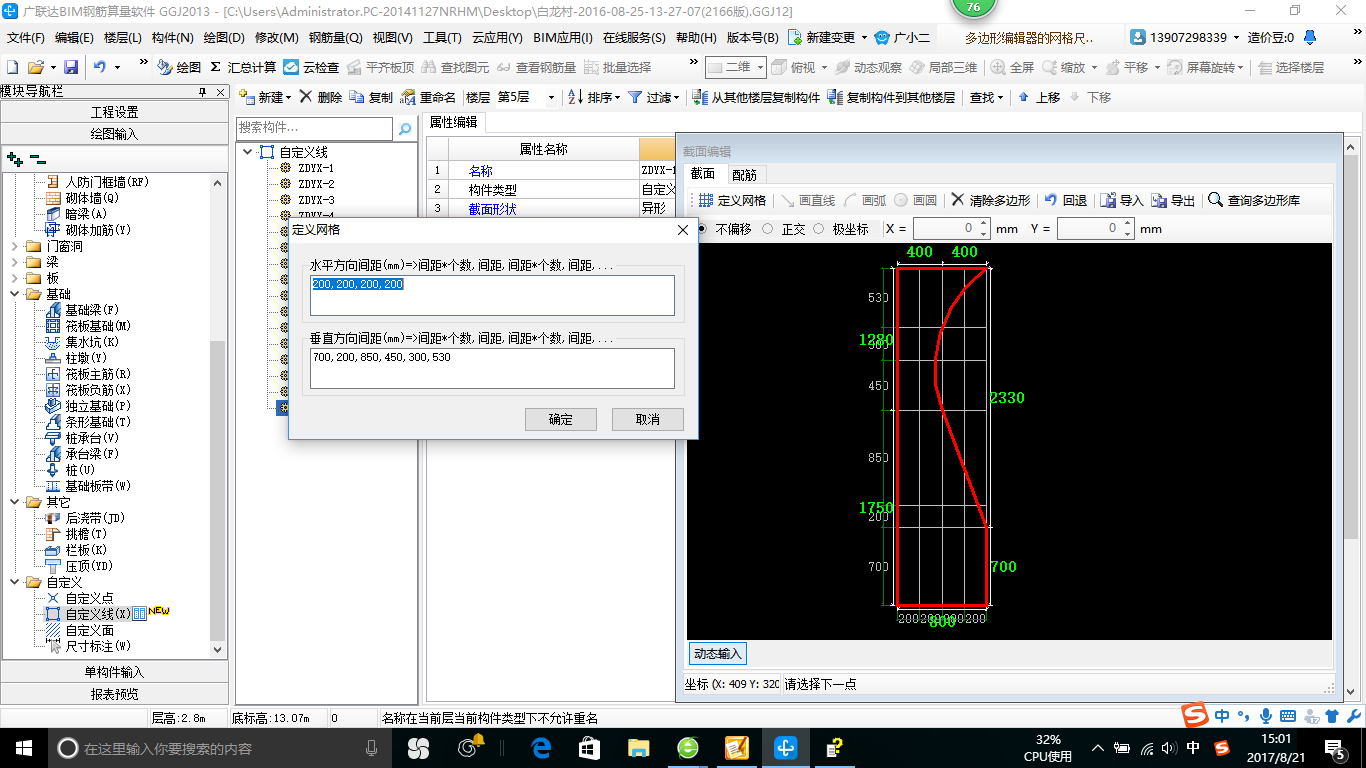Start 云检查 cloud check

(311, 67)
